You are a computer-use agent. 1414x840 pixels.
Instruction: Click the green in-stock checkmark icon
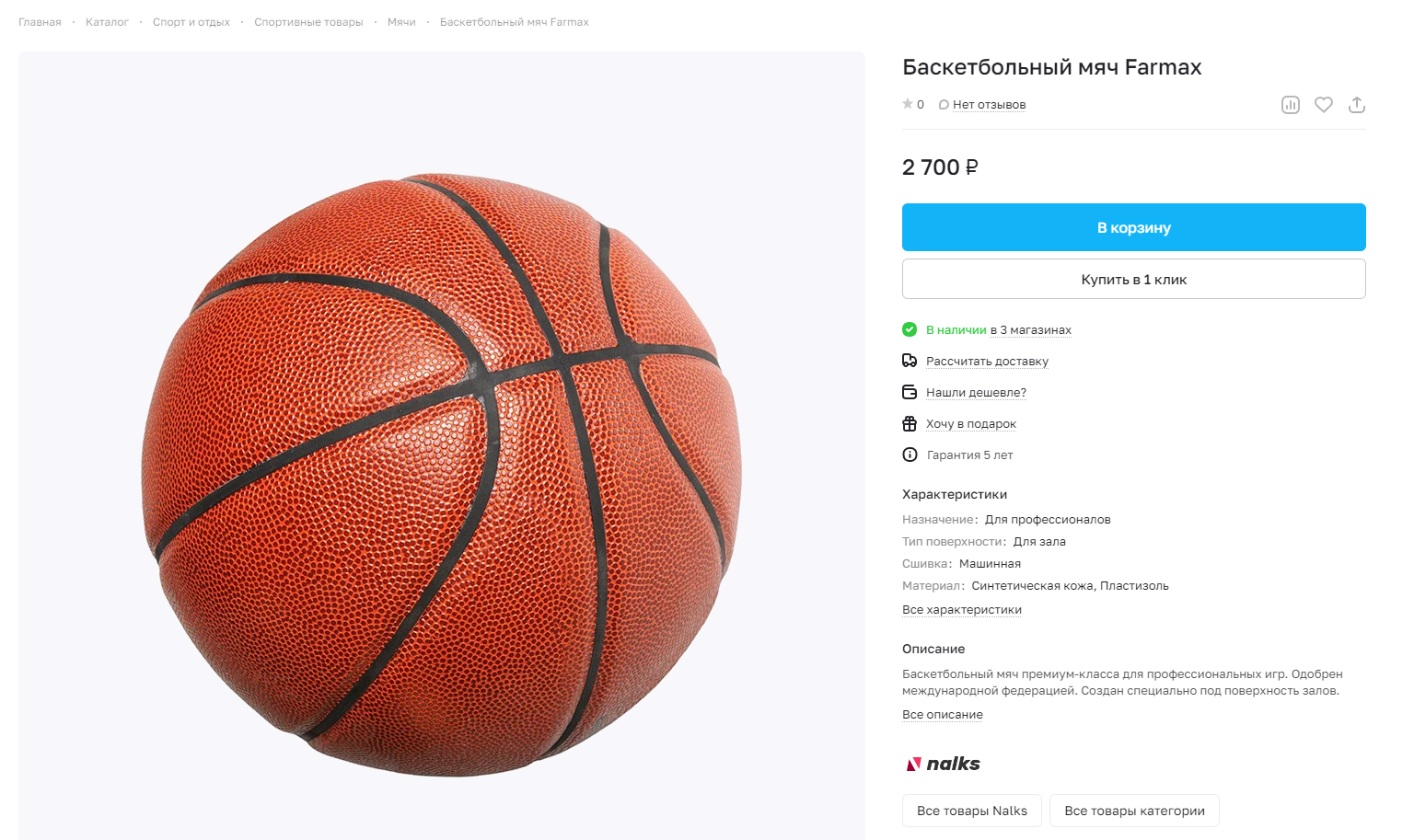[x=910, y=329]
